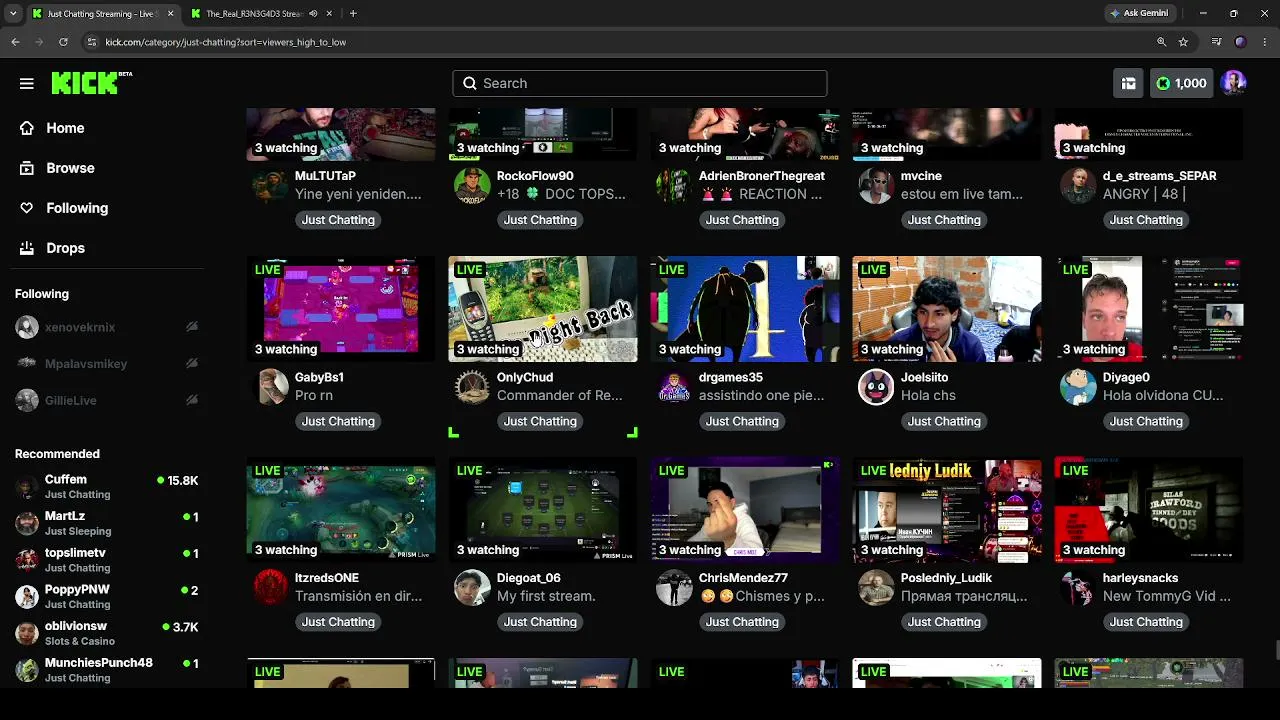Image resolution: width=1280 pixels, height=720 pixels.
Task: Open recommended channel Cuffem
Action: (x=107, y=487)
